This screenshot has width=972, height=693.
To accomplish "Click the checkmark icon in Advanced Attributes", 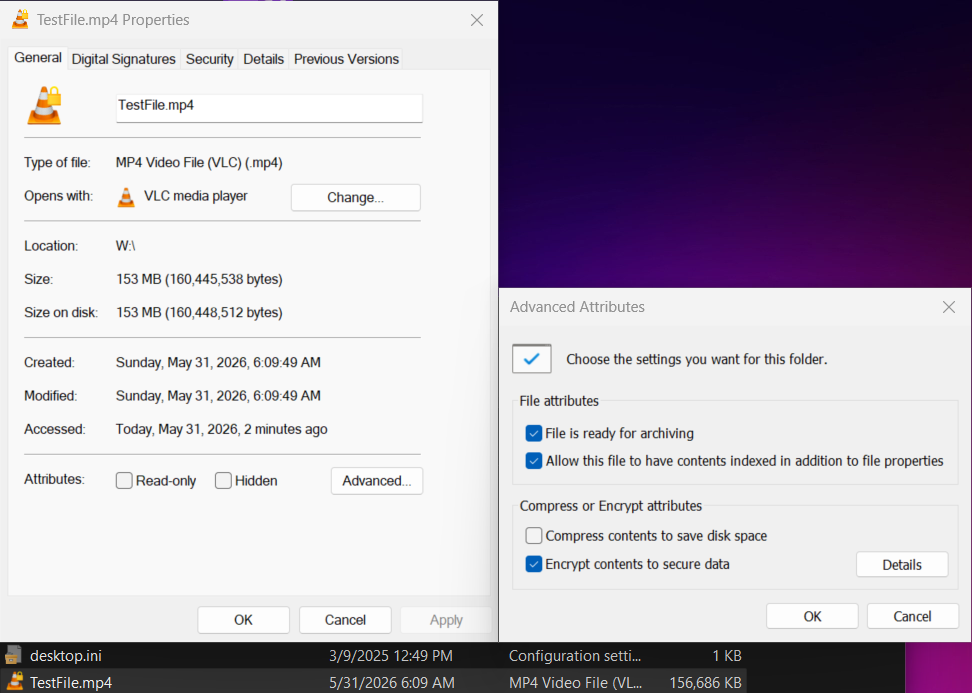I will pos(532,358).
